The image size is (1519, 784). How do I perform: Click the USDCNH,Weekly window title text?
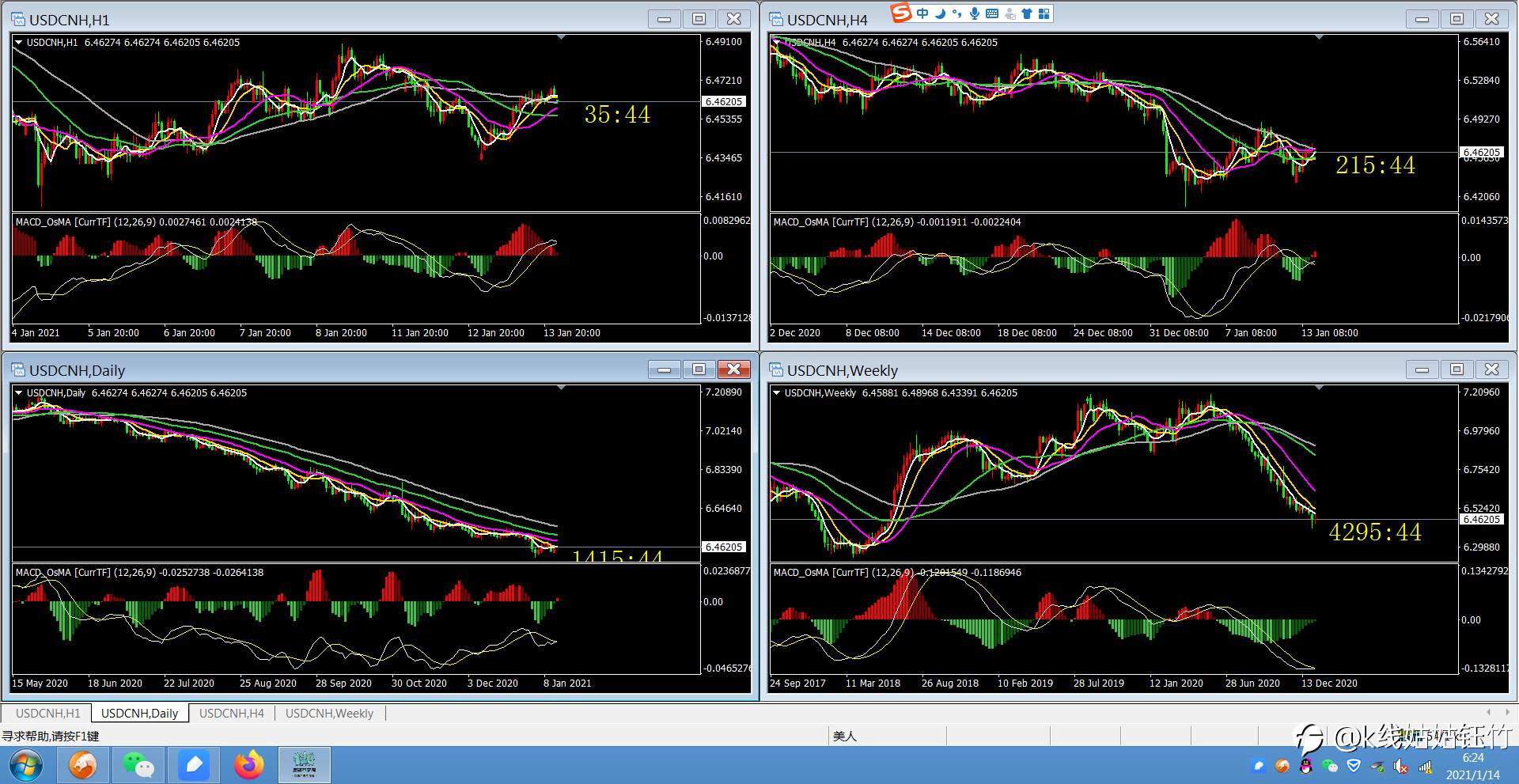pos(843,370)
